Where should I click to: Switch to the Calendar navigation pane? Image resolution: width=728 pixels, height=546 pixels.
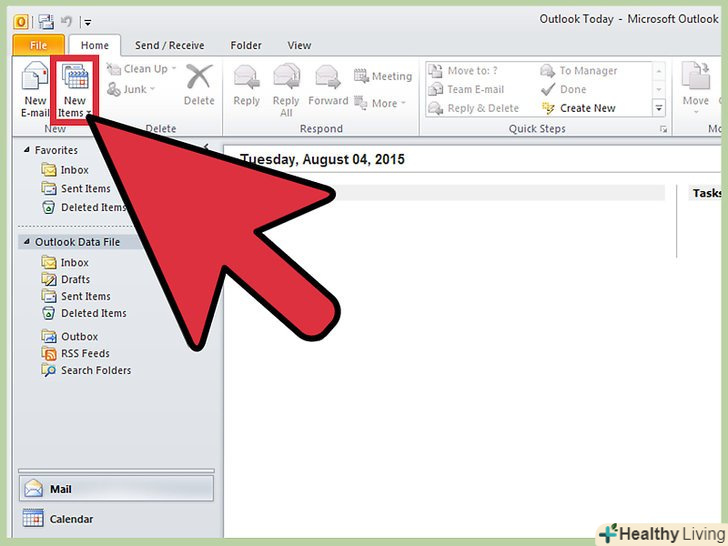tap(116, 519)
